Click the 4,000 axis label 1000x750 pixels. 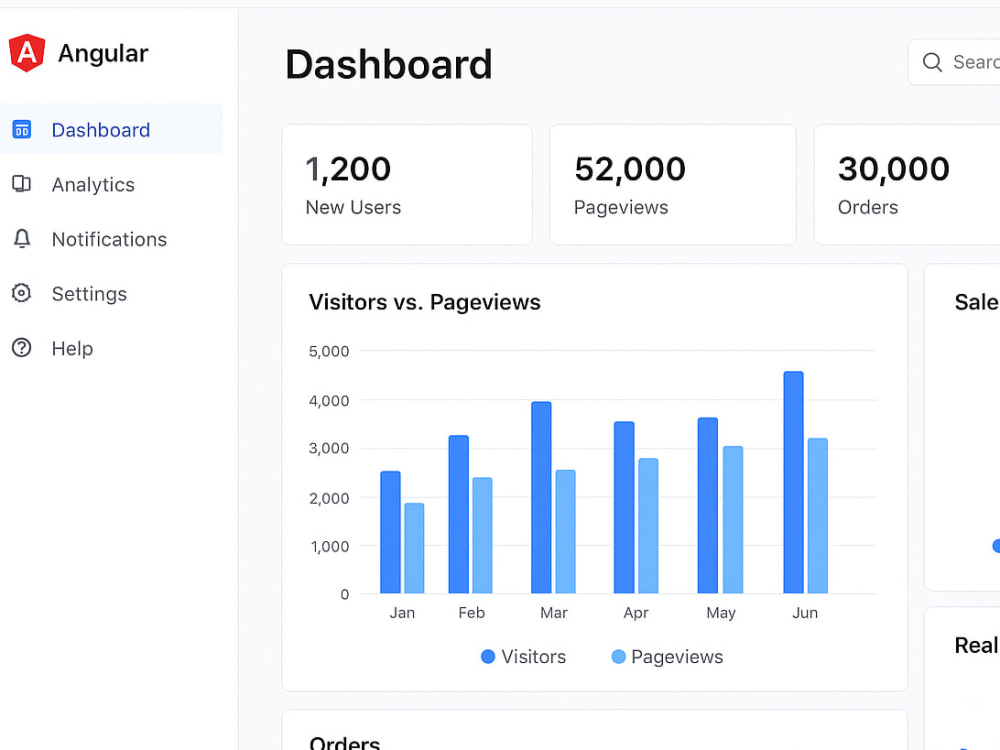[x=329, y=401]
